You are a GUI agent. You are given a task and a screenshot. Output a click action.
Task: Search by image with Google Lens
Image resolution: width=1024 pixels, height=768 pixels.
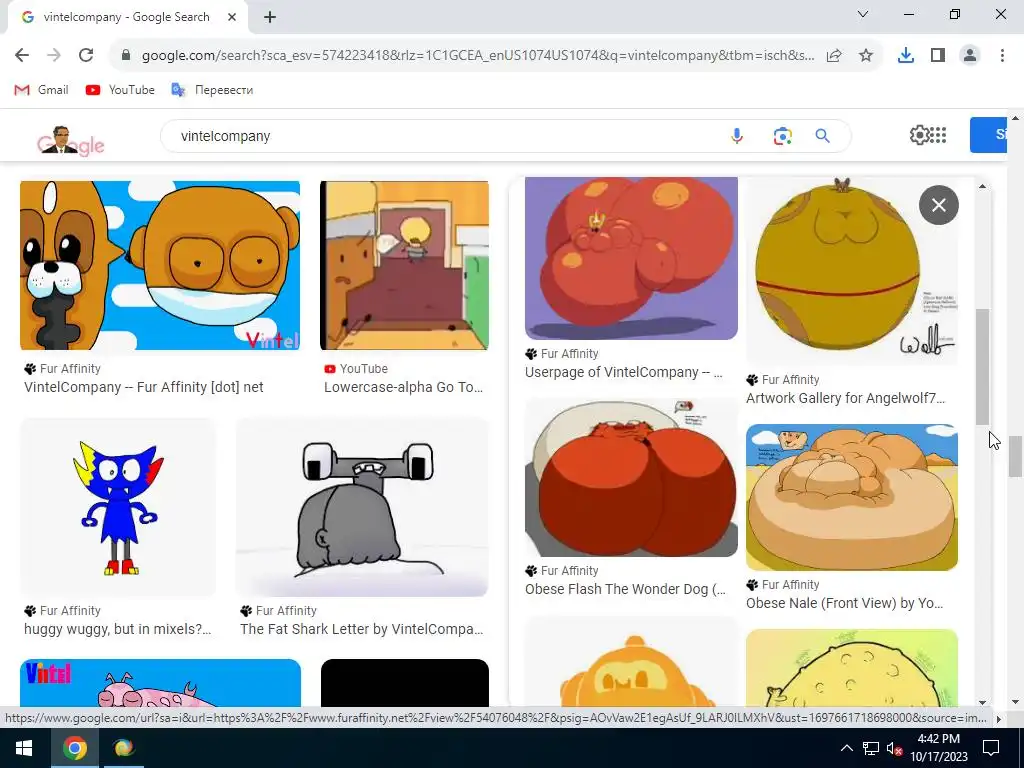[782, 136]
